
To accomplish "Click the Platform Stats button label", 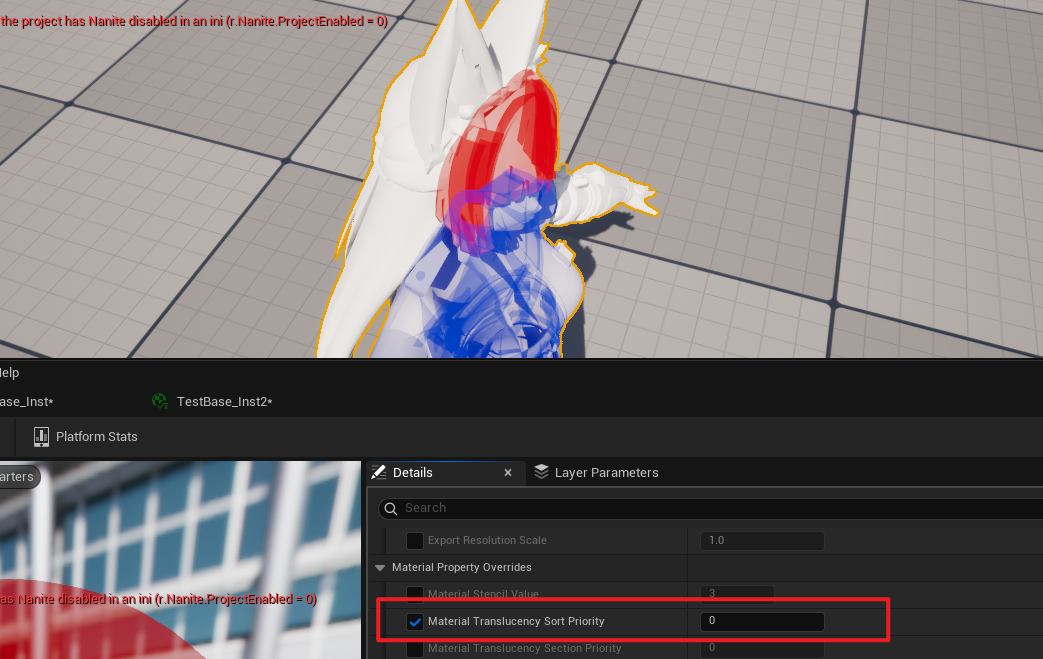I will [x=97, y=436].
